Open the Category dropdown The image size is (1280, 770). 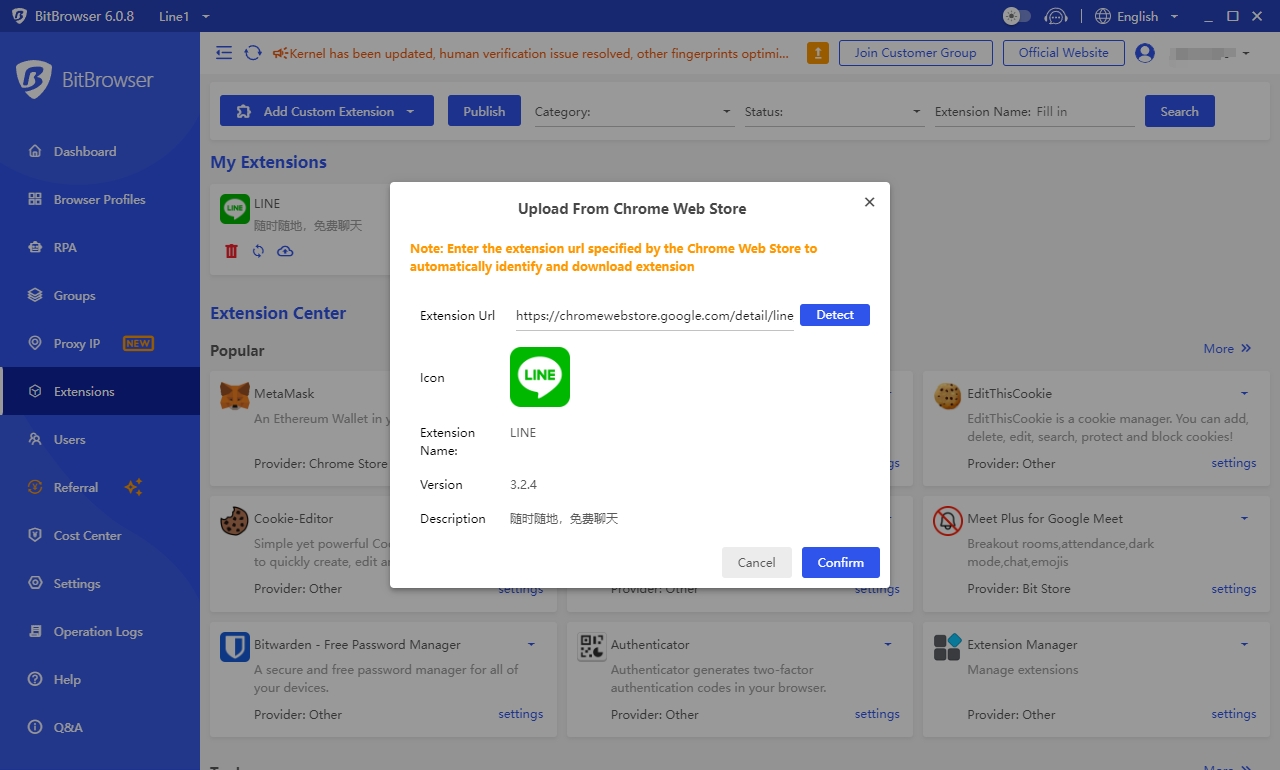[x=635, y=112]
